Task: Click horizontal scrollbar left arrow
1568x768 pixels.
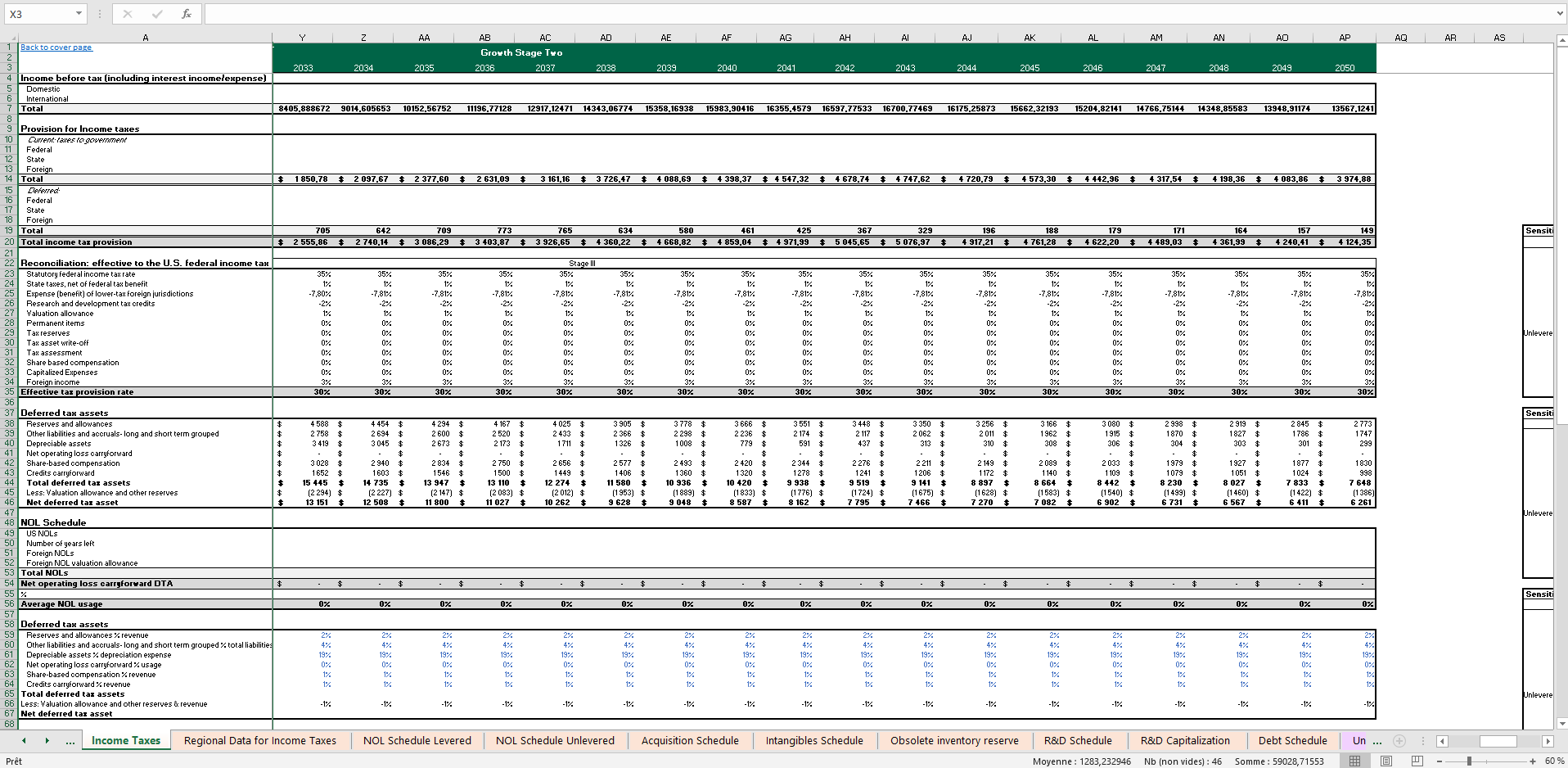Action: [1442, 741]
